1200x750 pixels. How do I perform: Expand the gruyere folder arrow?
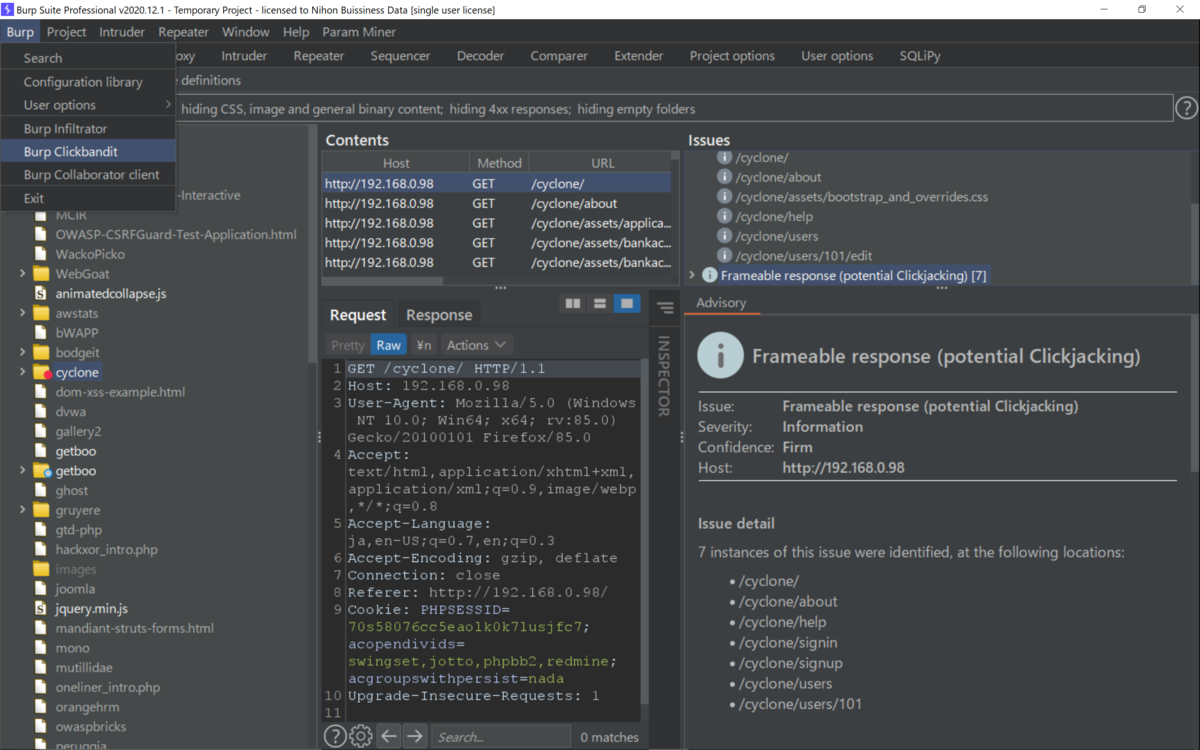coord(23,510)
